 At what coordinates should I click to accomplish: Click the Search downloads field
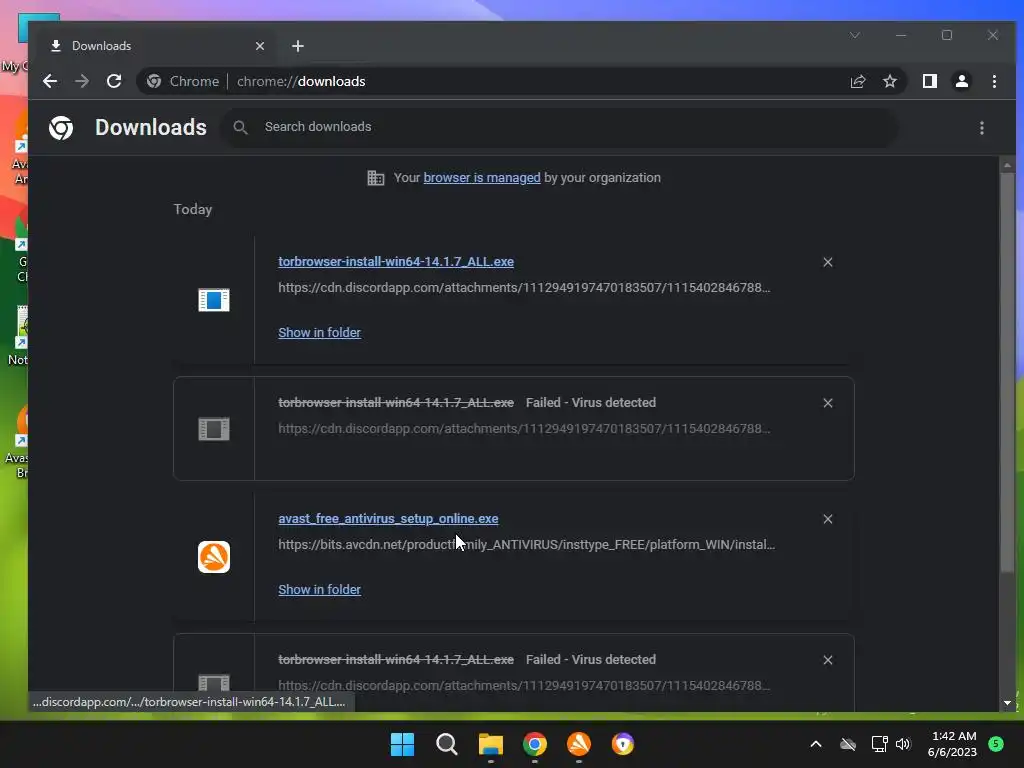(x=560, y=127)
